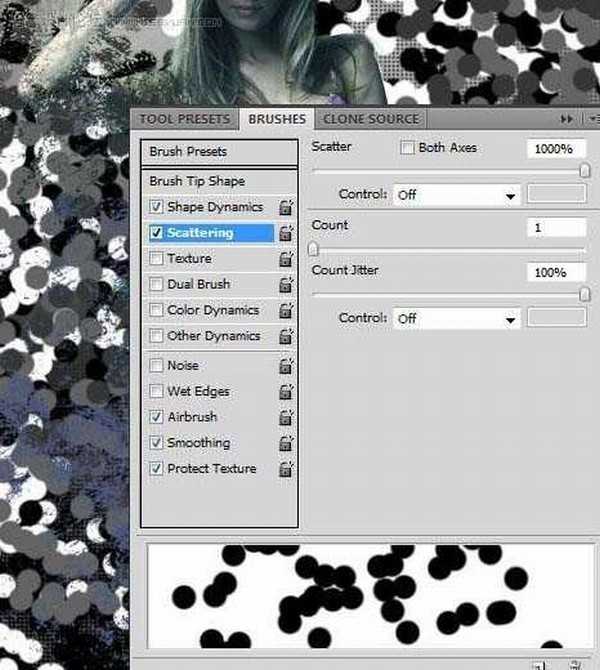Uncheck the Shape Dynamics option
600x670 pixels.
pos(156,207)
